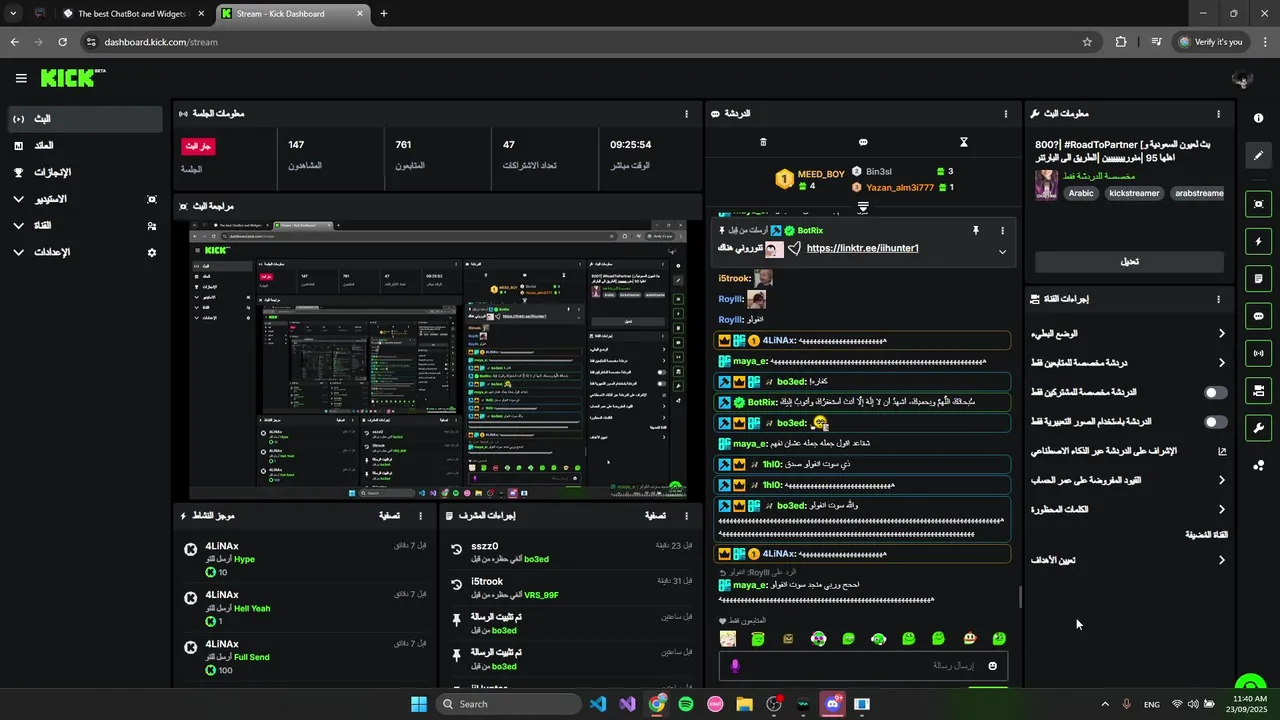Open the chat panel three-dot menu
The width and height of the screenshot is (1280, 720).
pyautogui.click(x=1006, y=114)
